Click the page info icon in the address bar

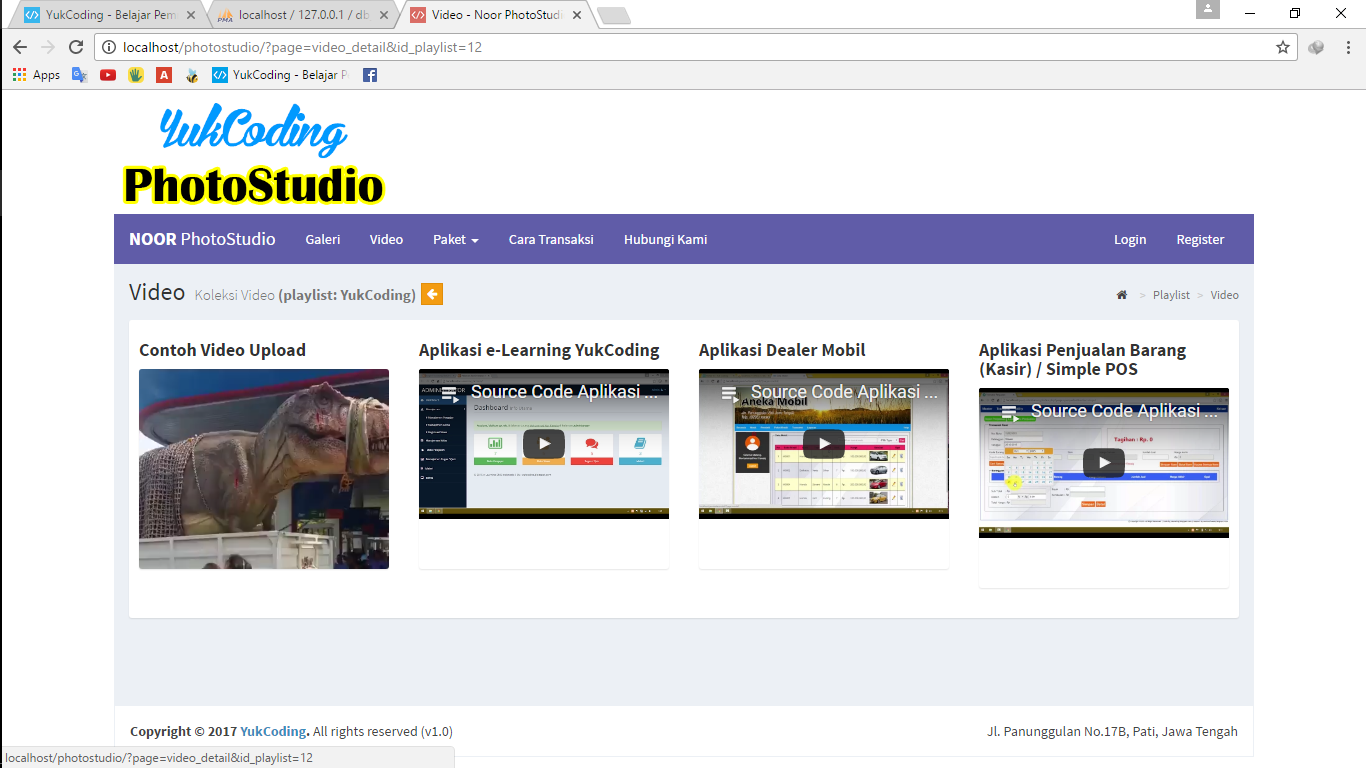click(x=107, y=46)
